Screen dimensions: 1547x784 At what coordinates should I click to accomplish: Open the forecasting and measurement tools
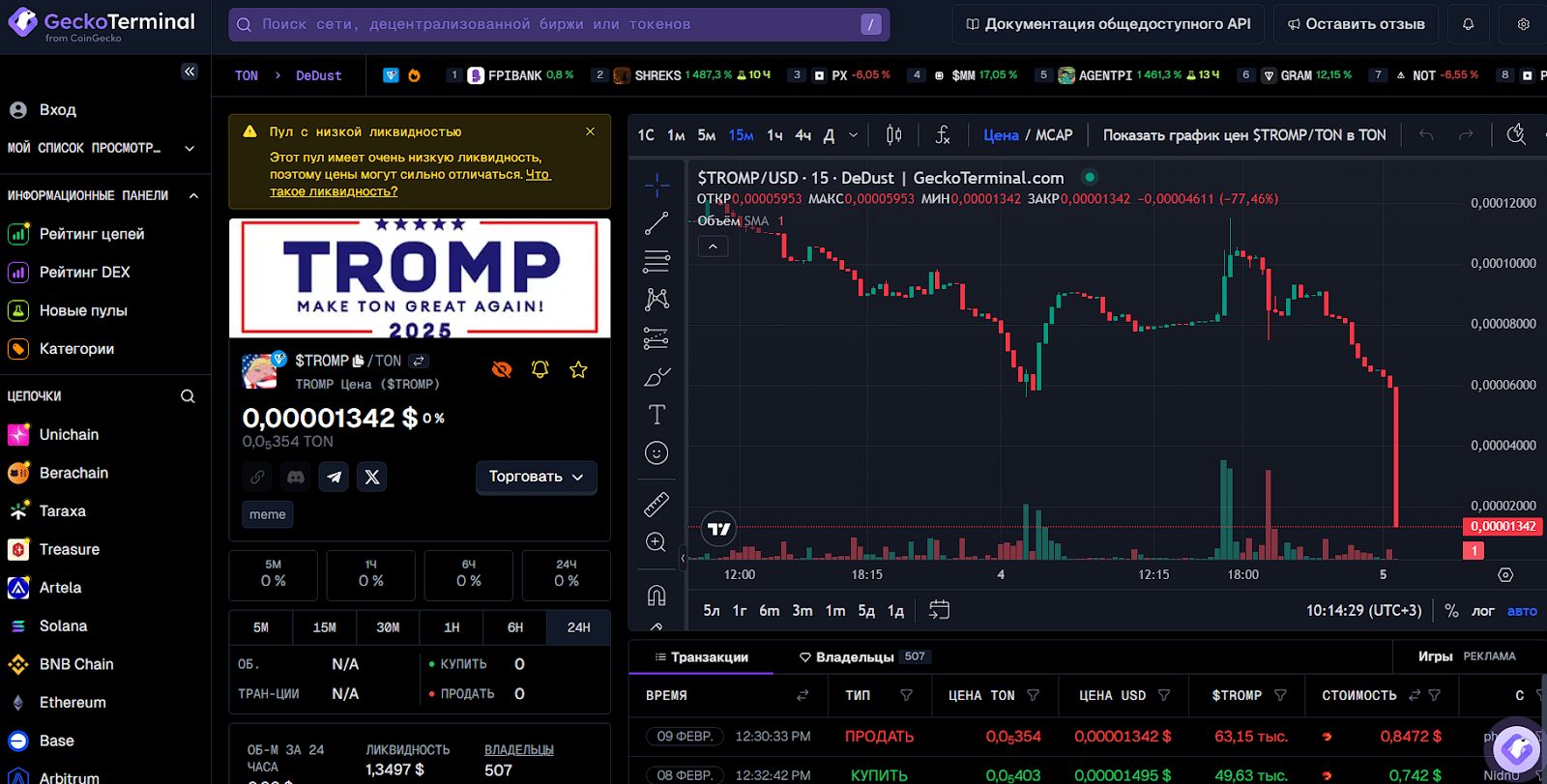(x=657, y=338)
